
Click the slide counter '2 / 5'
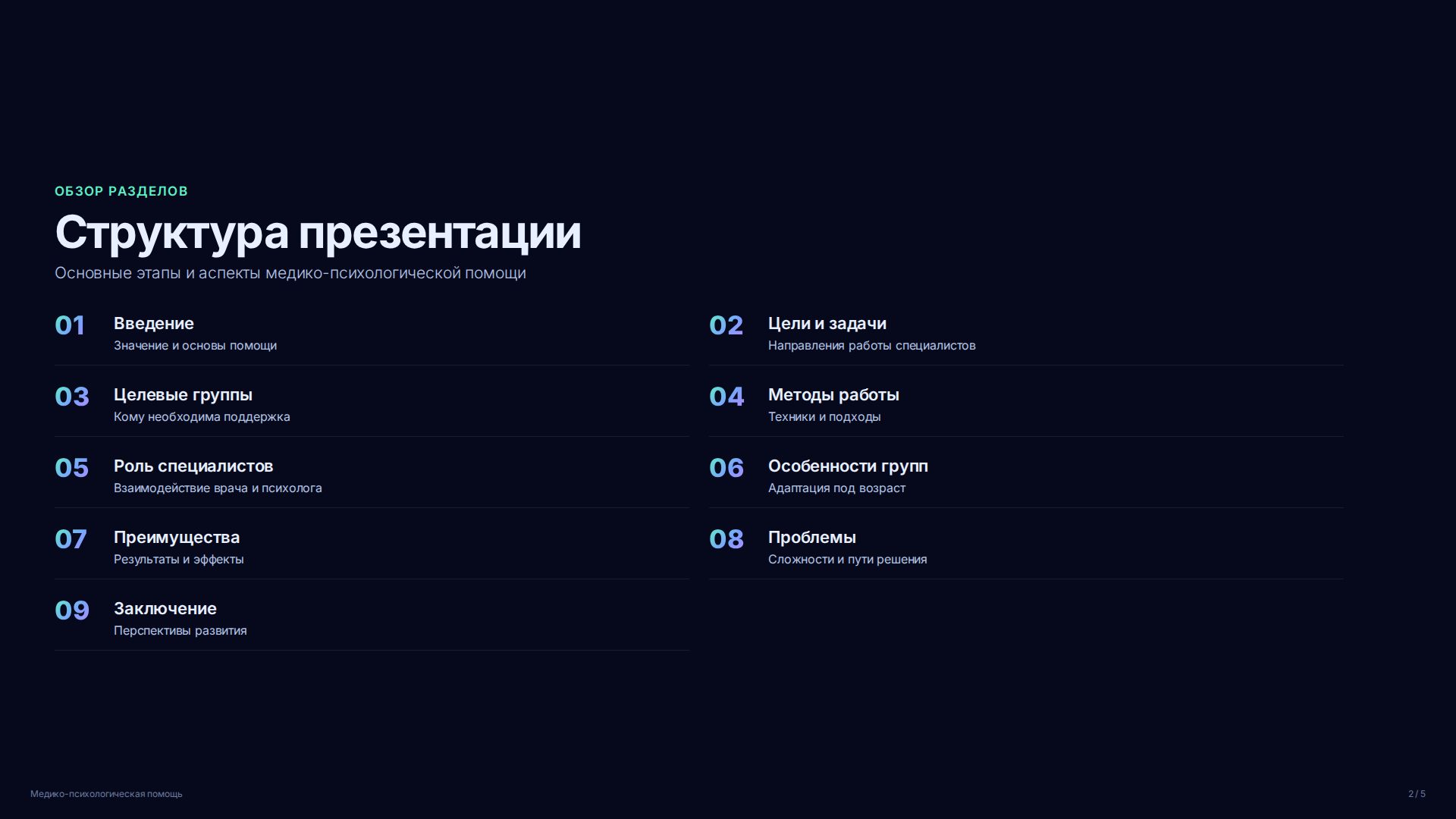[1417, 794]
